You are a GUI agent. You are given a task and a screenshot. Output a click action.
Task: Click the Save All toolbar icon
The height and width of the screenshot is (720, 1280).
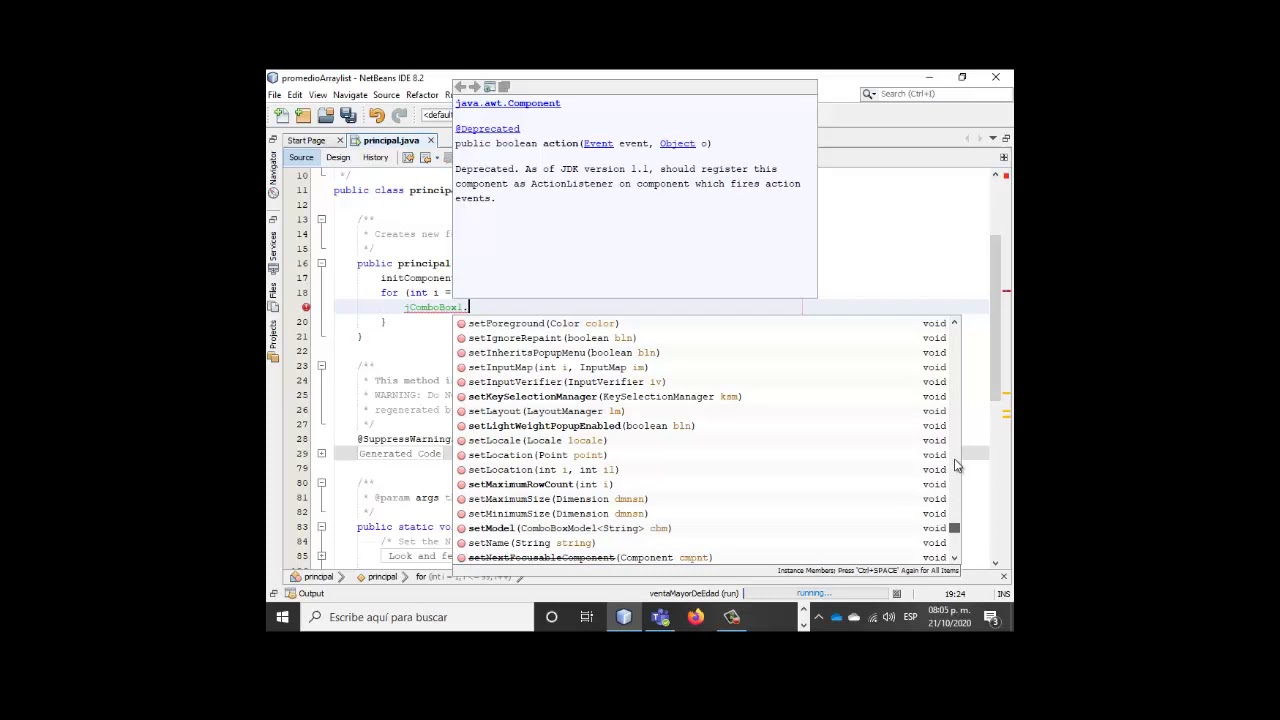pyautogui.click(x=348, y=116)
